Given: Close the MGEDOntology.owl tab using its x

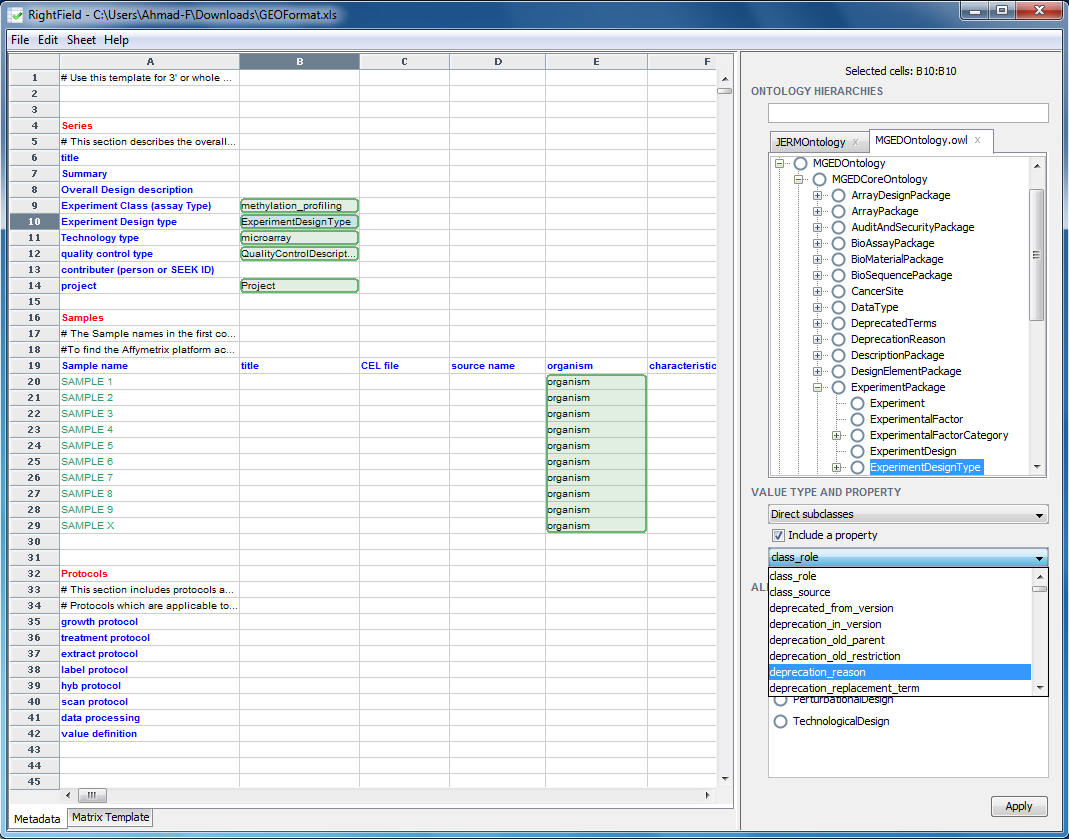Looking at the screenshot, I should coord(978,140).
